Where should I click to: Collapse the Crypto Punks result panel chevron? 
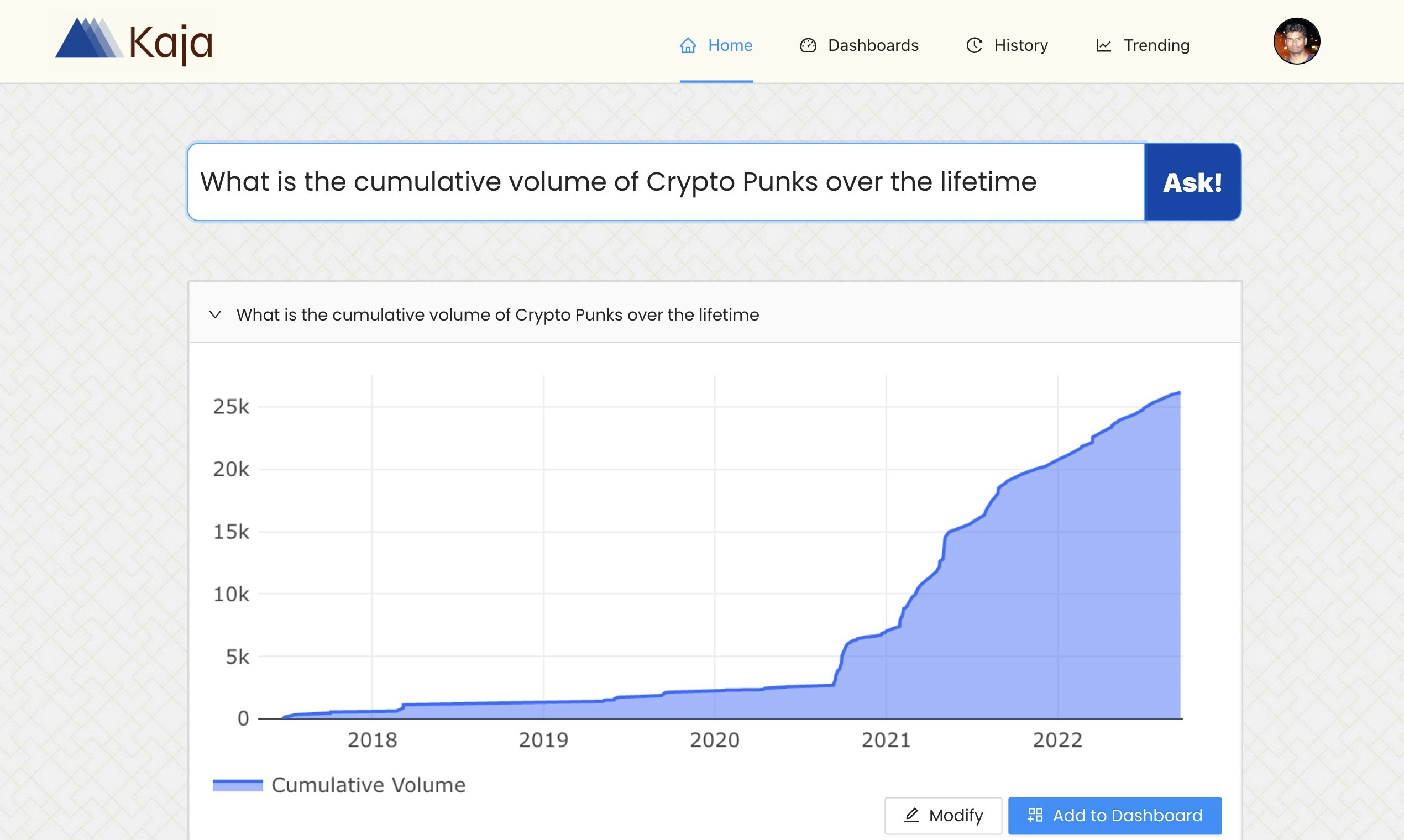click(215, 314)
